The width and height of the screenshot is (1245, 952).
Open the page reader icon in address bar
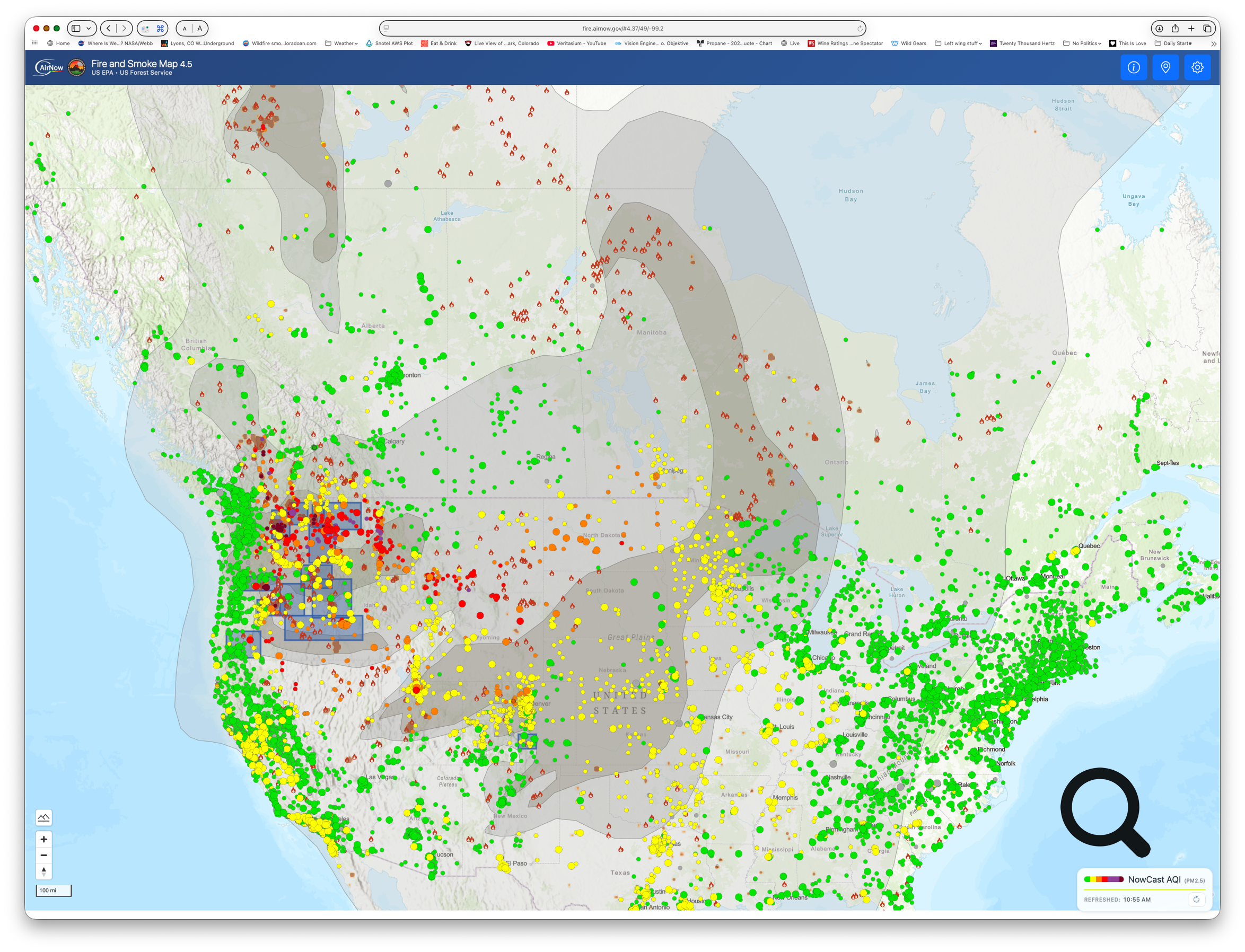[x=387, y=28]
